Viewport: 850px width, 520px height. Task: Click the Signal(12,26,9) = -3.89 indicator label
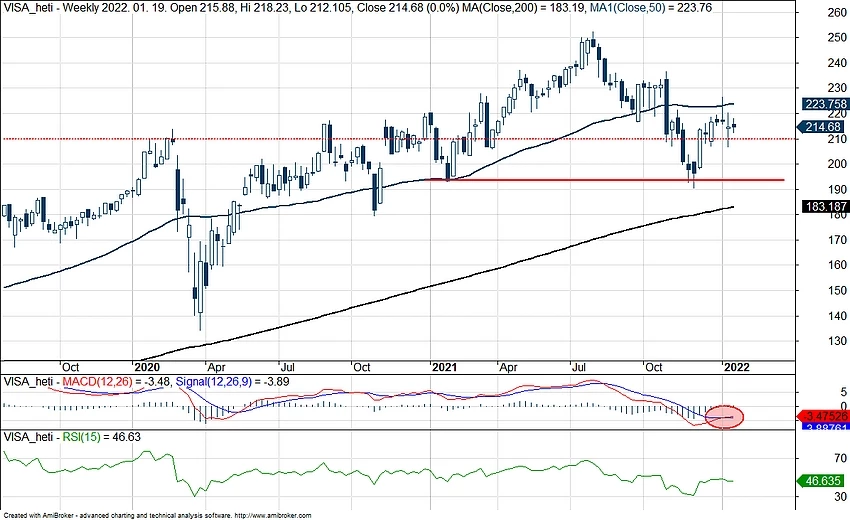pyautogui.click(x=233, y=382)
